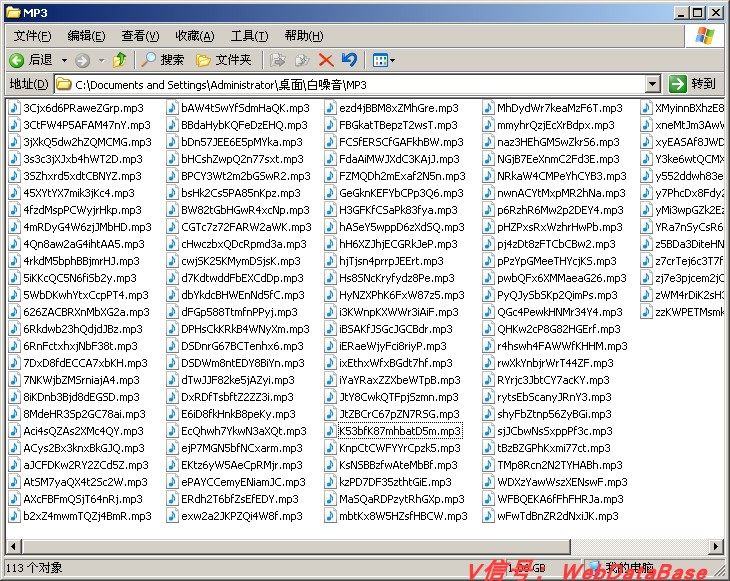Open the Forward history dropdown arrow

(101, 61)
